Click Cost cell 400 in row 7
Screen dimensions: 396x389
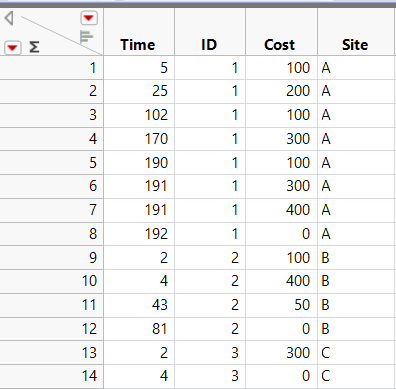(282, 210)
